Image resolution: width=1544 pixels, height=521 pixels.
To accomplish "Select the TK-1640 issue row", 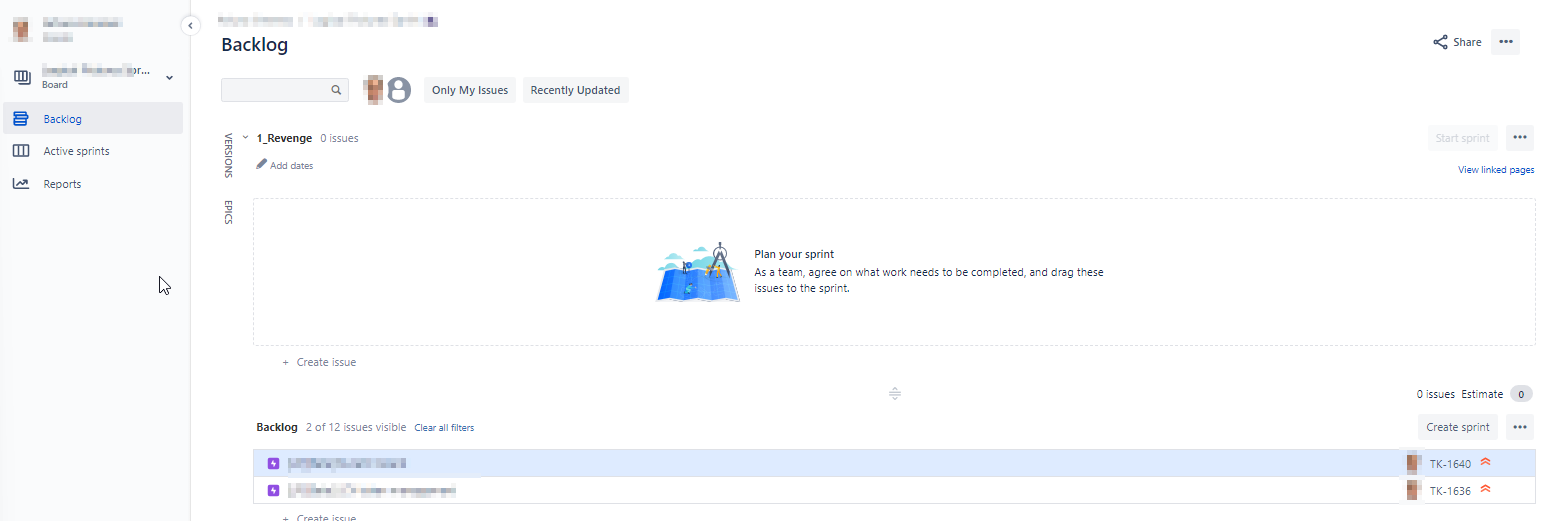I will tap(894, 463).
